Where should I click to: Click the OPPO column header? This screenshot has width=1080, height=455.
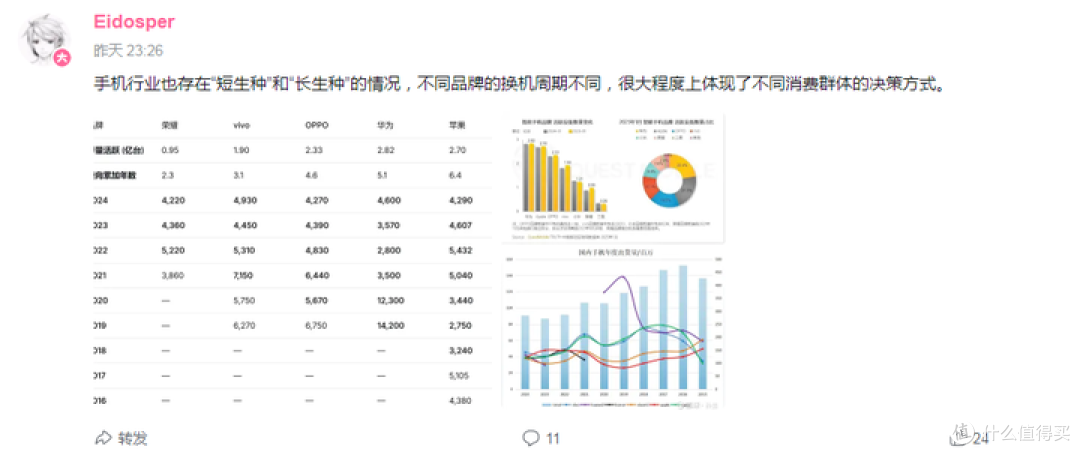(x=317, y=126)
